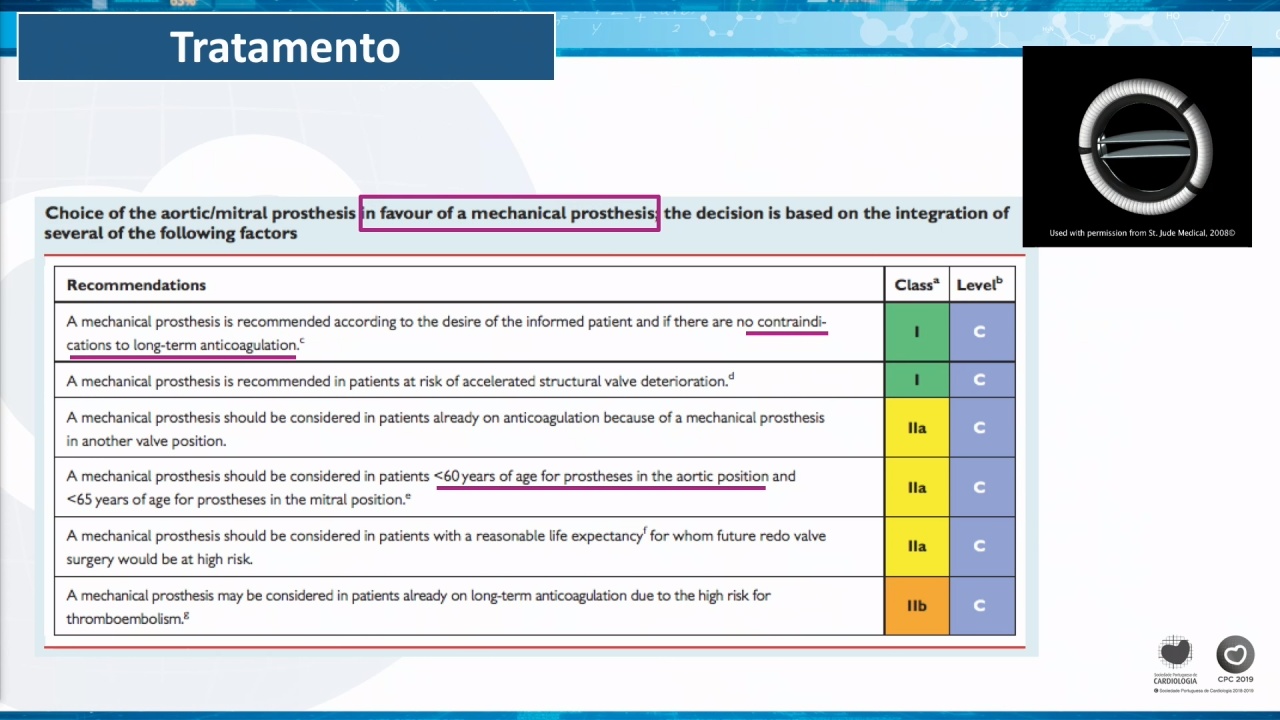Click the 'surgery would be at high risk' line
Viewport: 1280px width, 720px height.
click(159, 559)
